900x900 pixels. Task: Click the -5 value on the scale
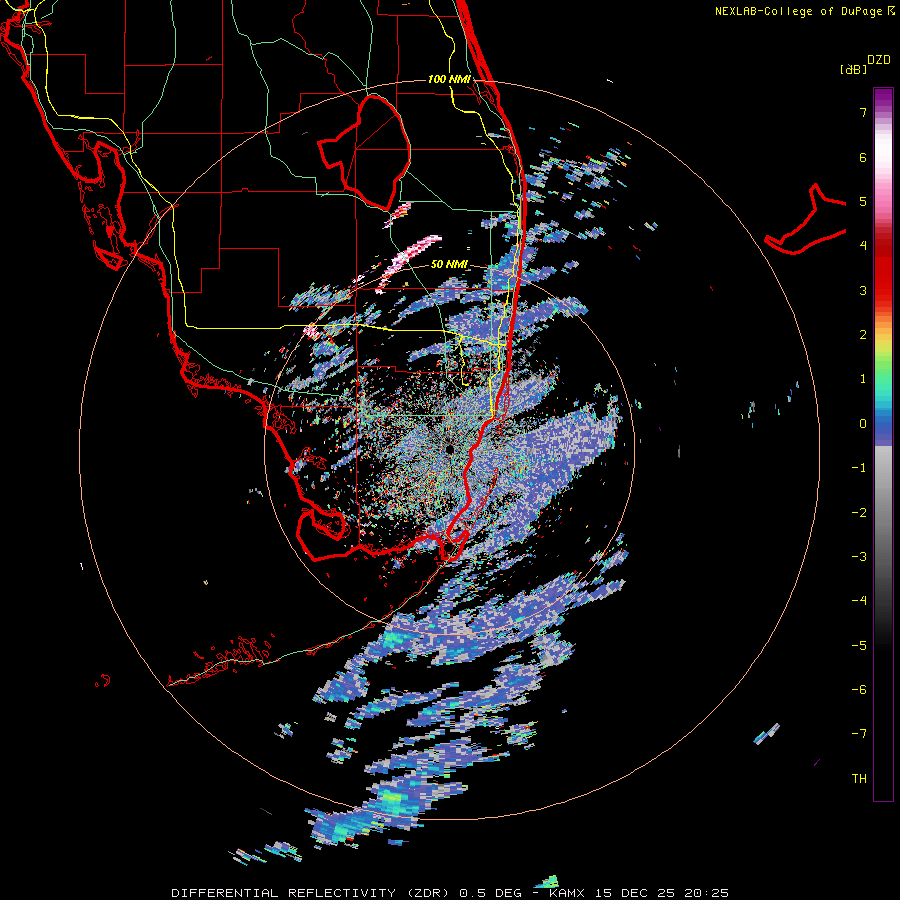pos(859,646)
